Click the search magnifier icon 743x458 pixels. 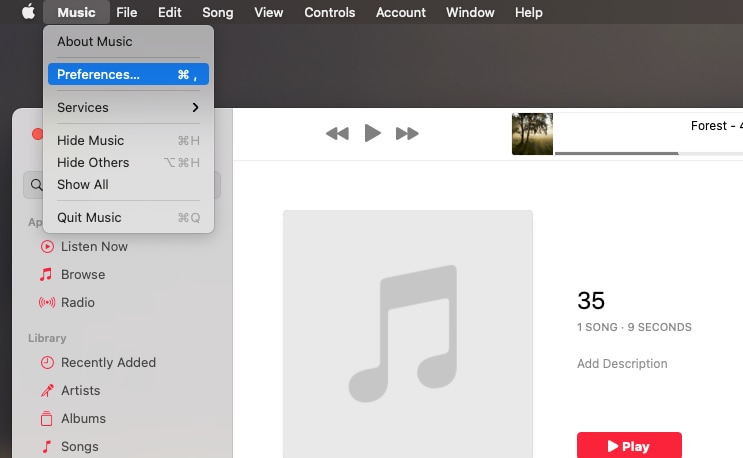point(36,185)
